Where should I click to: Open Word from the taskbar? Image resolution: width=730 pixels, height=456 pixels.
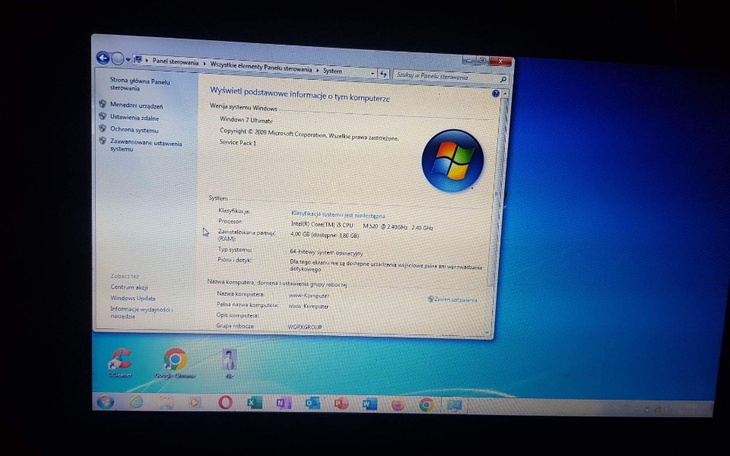coord(369,404)
